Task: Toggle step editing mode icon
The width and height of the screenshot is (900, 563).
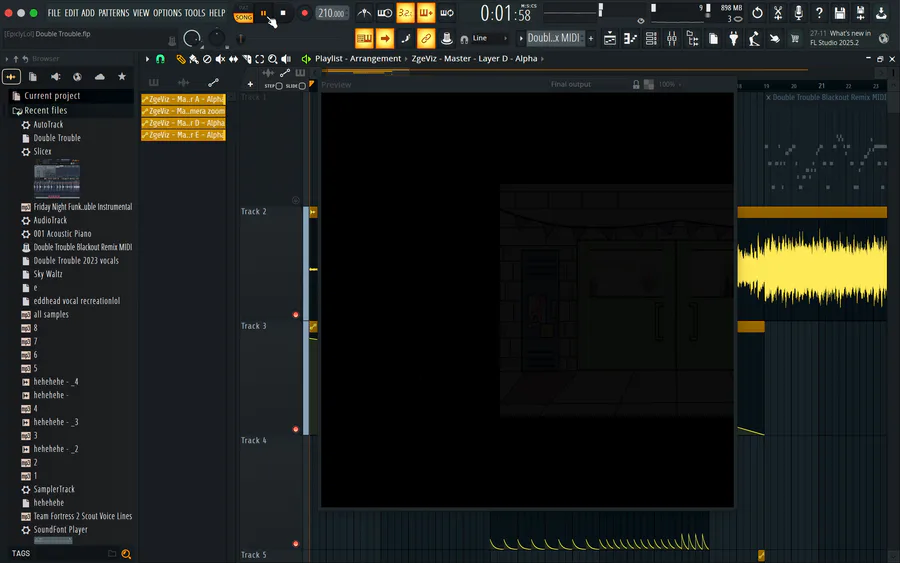Action: (x=405, y=38)
